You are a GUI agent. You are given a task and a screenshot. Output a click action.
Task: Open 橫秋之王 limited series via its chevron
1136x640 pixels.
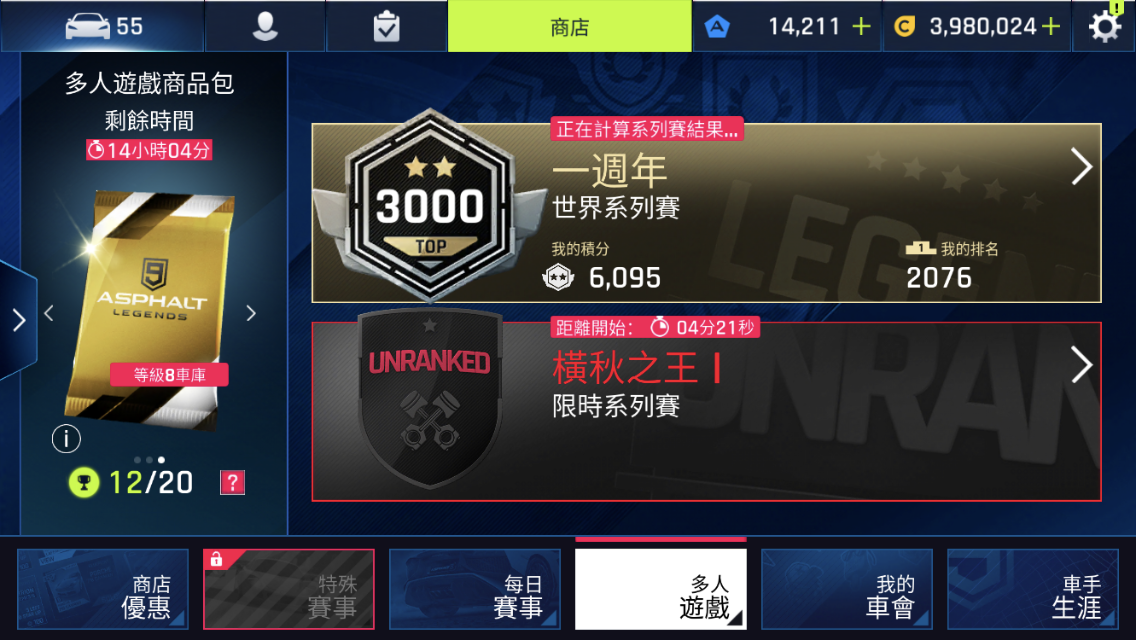pyautogui.click(x=1081, y=365)
